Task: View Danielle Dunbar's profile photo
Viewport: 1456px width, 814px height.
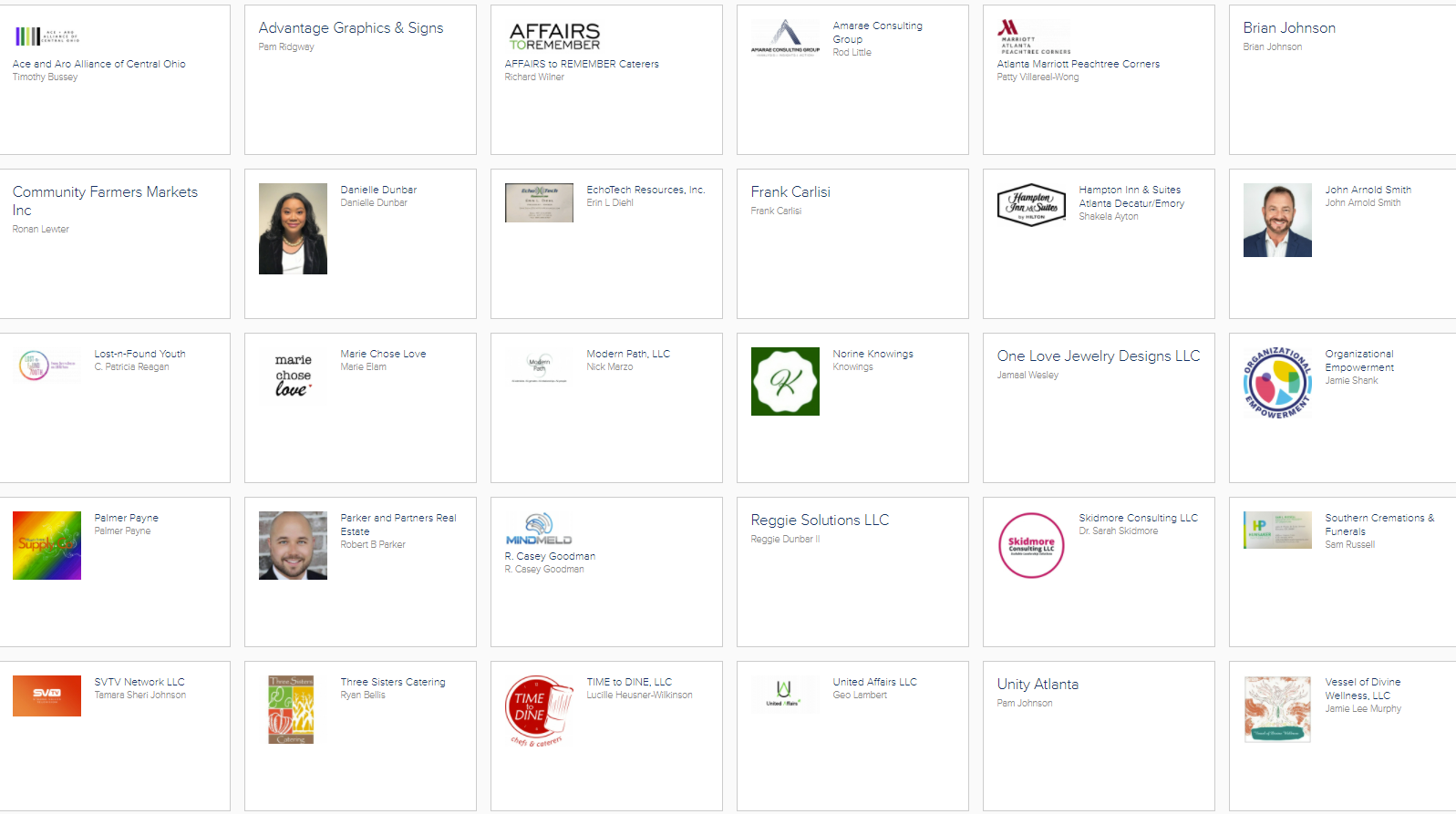Action: [293, 229]
